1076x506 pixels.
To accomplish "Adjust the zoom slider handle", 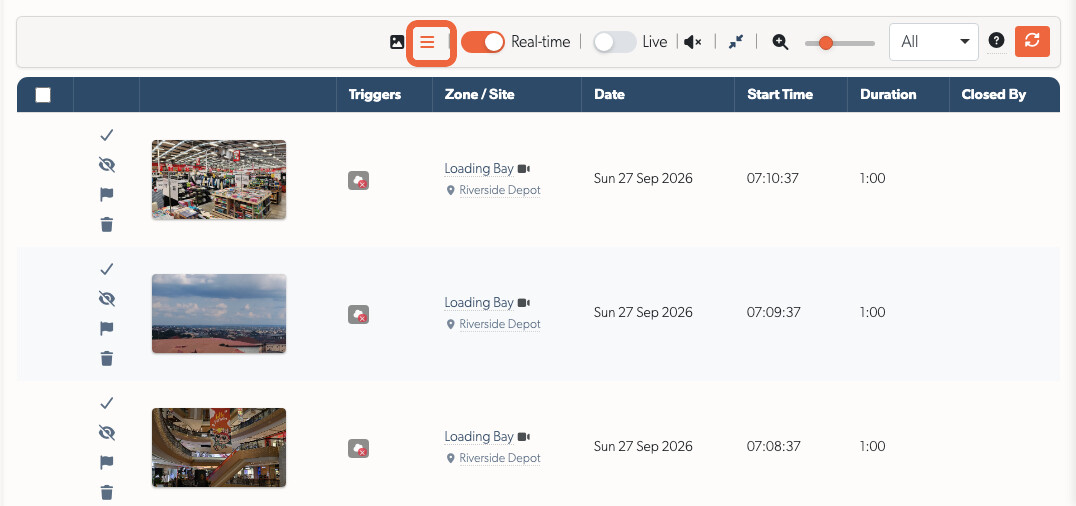I will pos(826,43).
